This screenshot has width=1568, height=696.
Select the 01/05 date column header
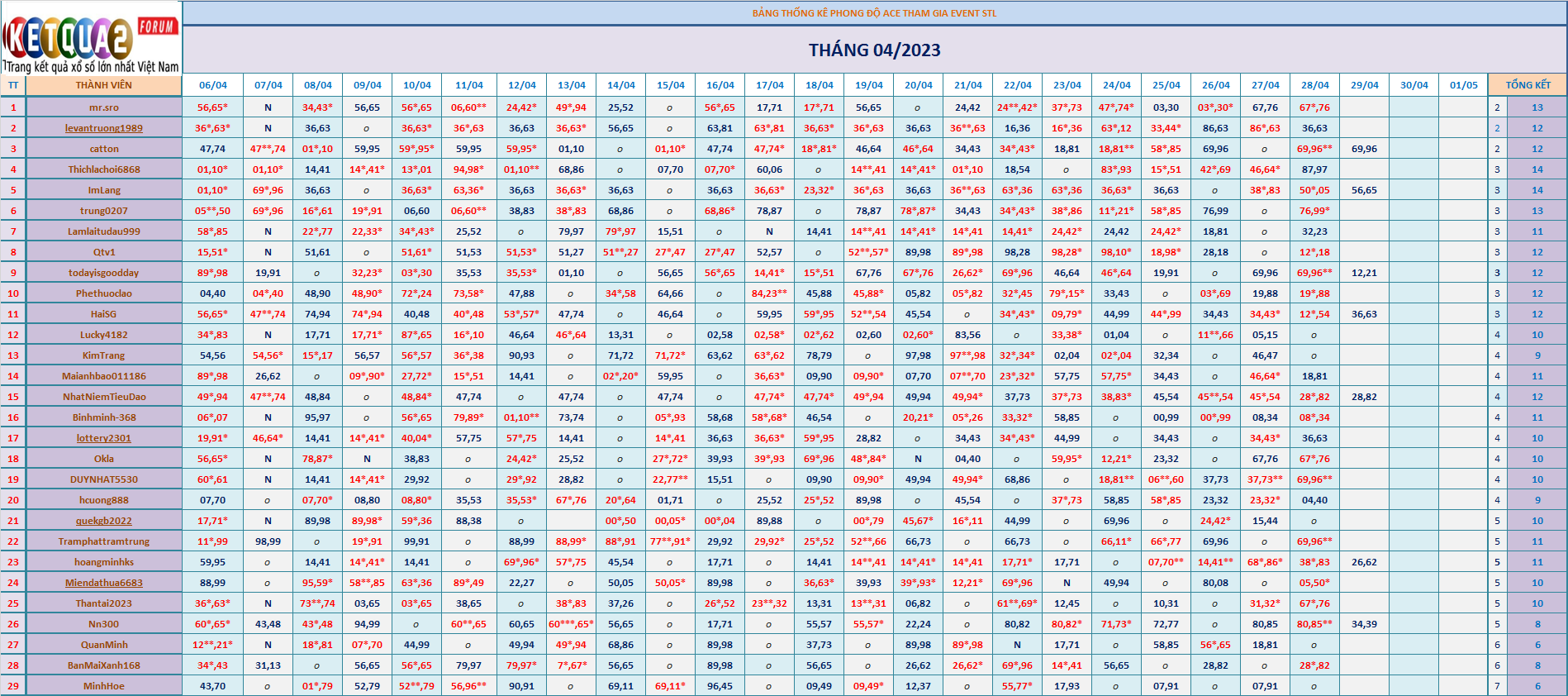[1464, 85]
